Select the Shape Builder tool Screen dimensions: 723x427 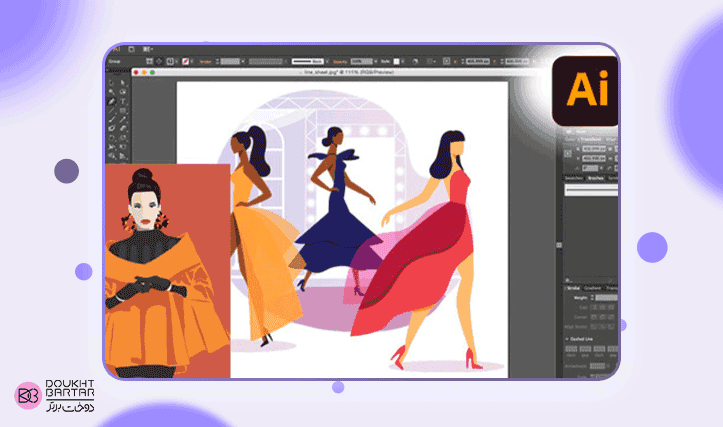(112, 156)
